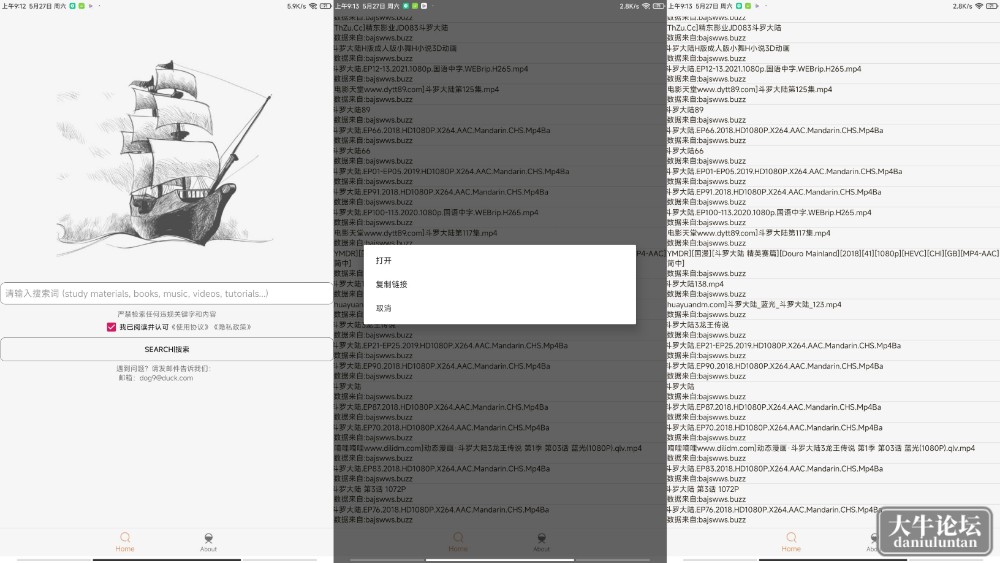The height and width of the screenshot is (563, 1000).
Task: Select EP66.2018.HD1080P row in right screen
Action: tap(833, 135)
